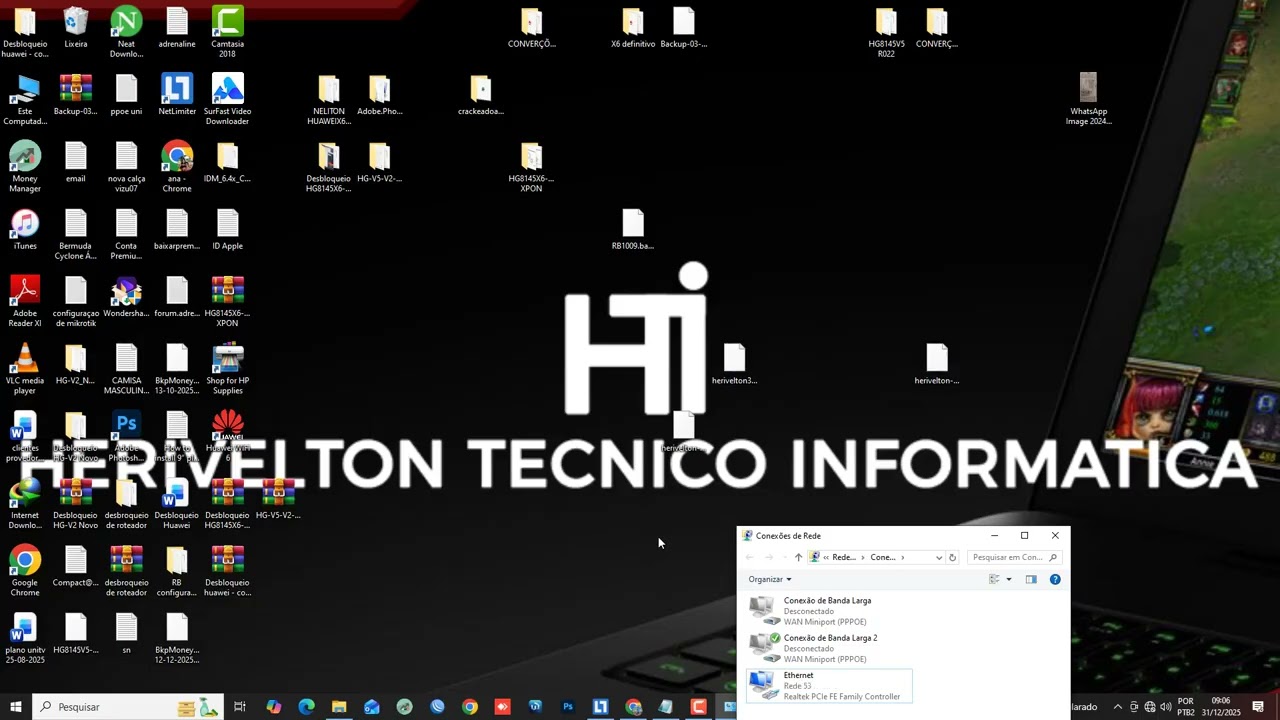Open Task View on the taskbar
The width and height of the screenshot is (1280, 720).
pos(240,707)
